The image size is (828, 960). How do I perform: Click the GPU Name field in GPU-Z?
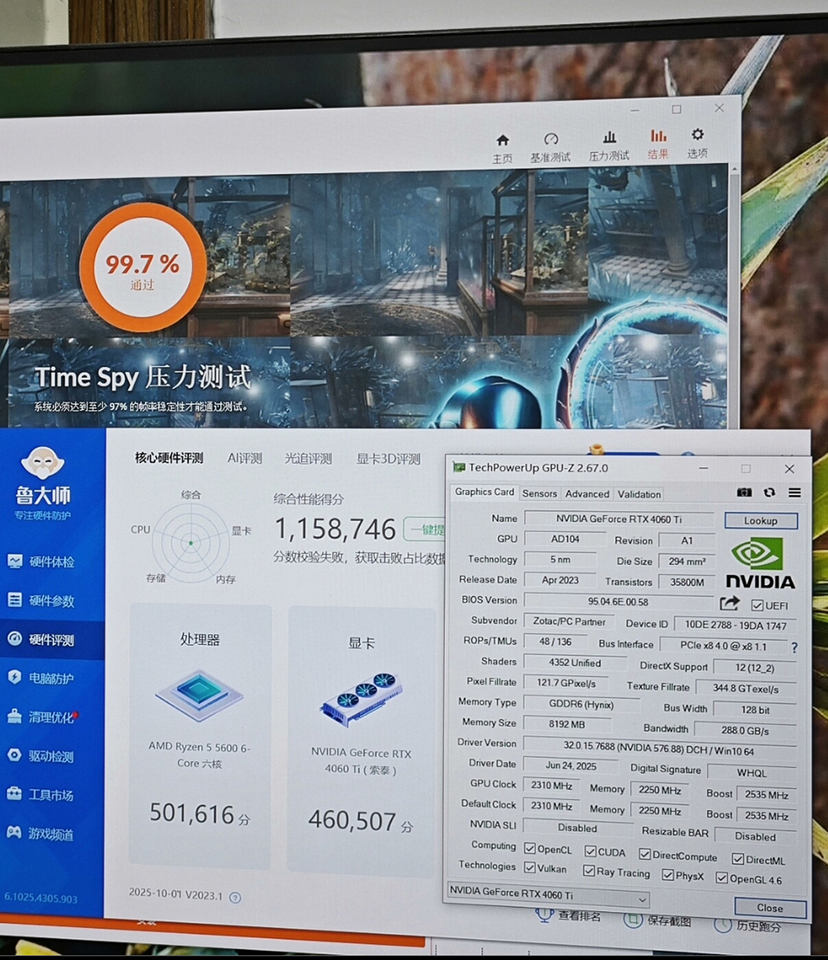point(619,519)
